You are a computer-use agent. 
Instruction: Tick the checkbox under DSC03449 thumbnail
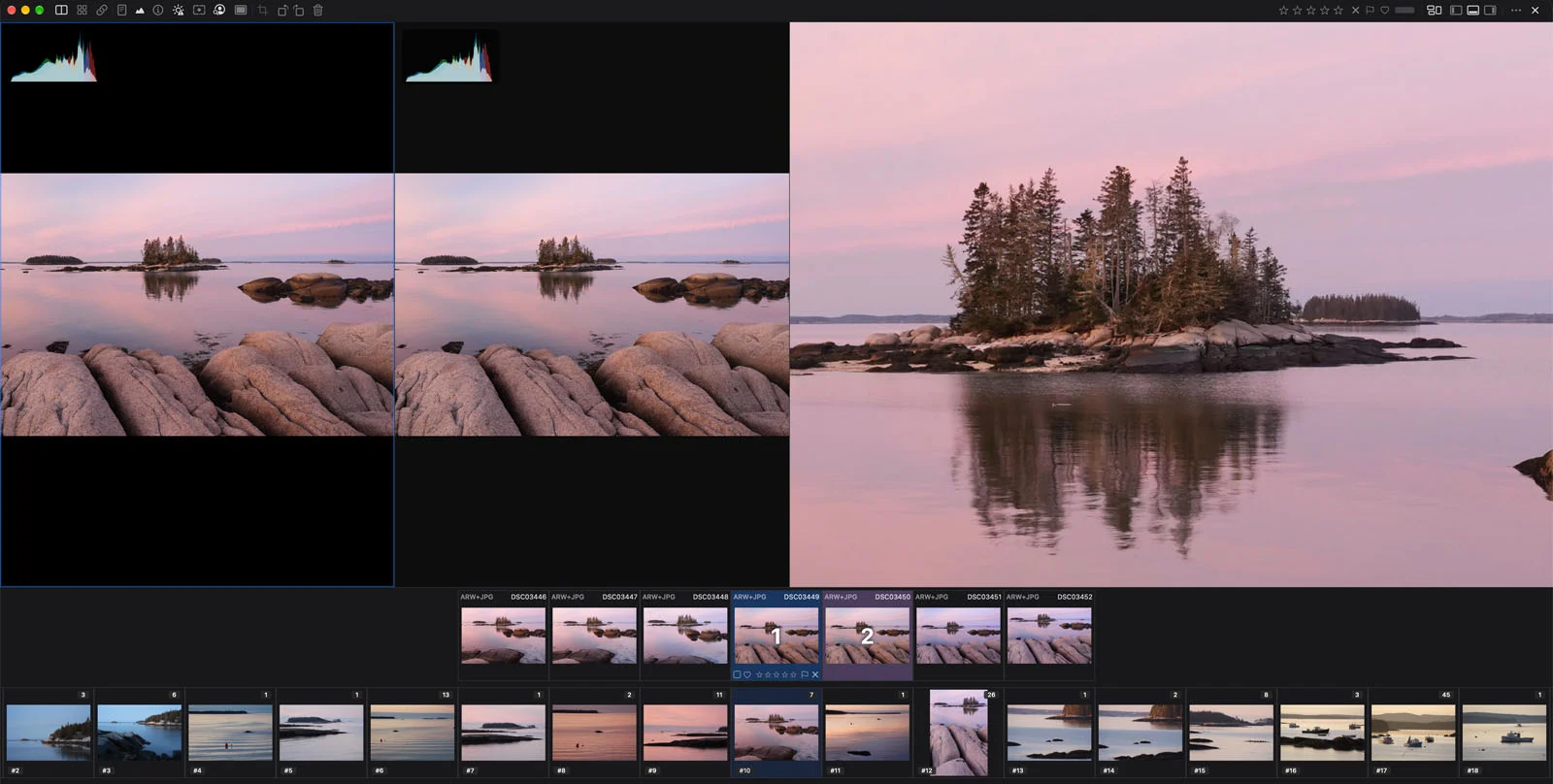(737, 674)
